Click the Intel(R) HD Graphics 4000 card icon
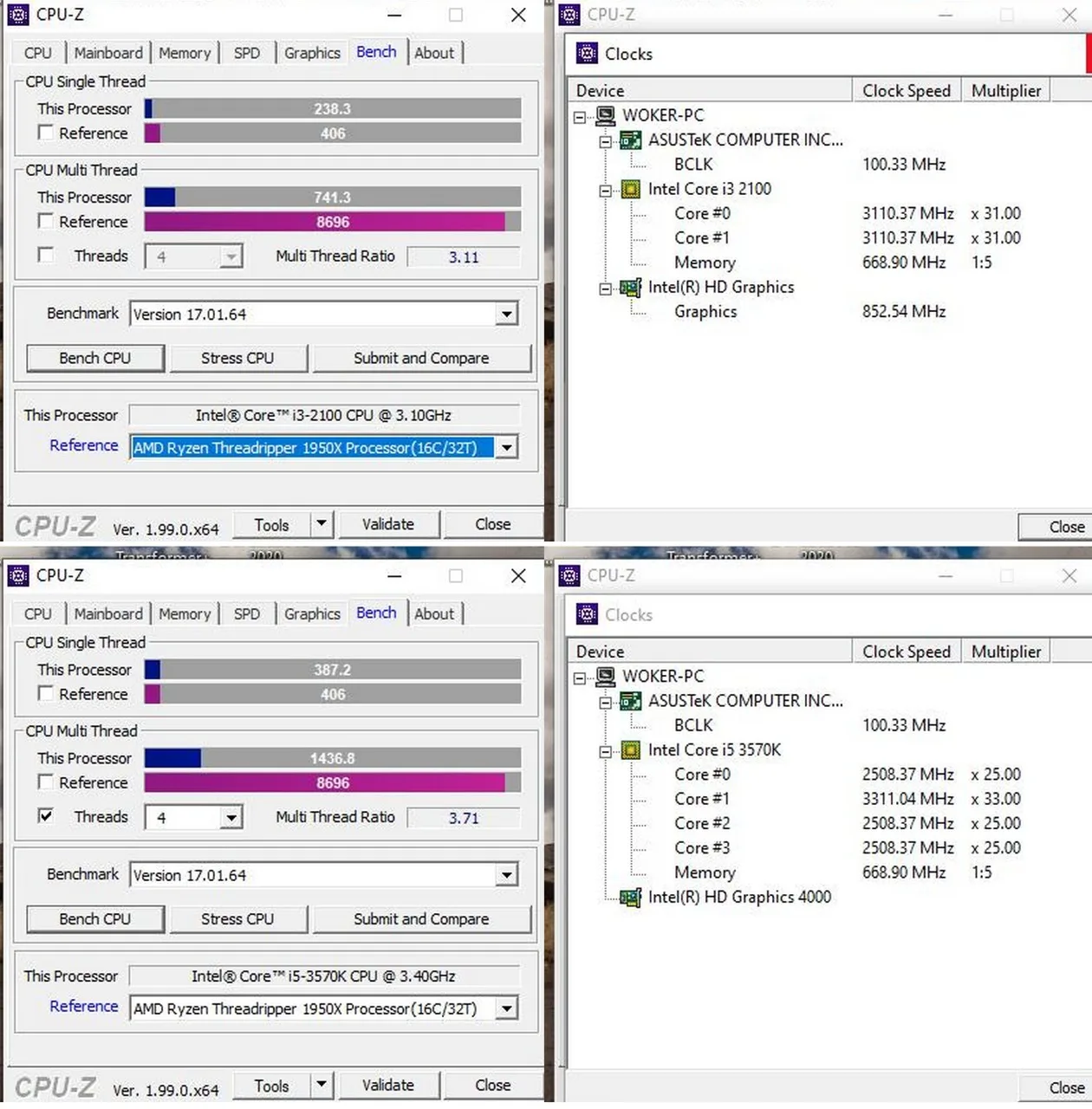The width and height of the screenshot is (1092, 1109). click(631, 898)
